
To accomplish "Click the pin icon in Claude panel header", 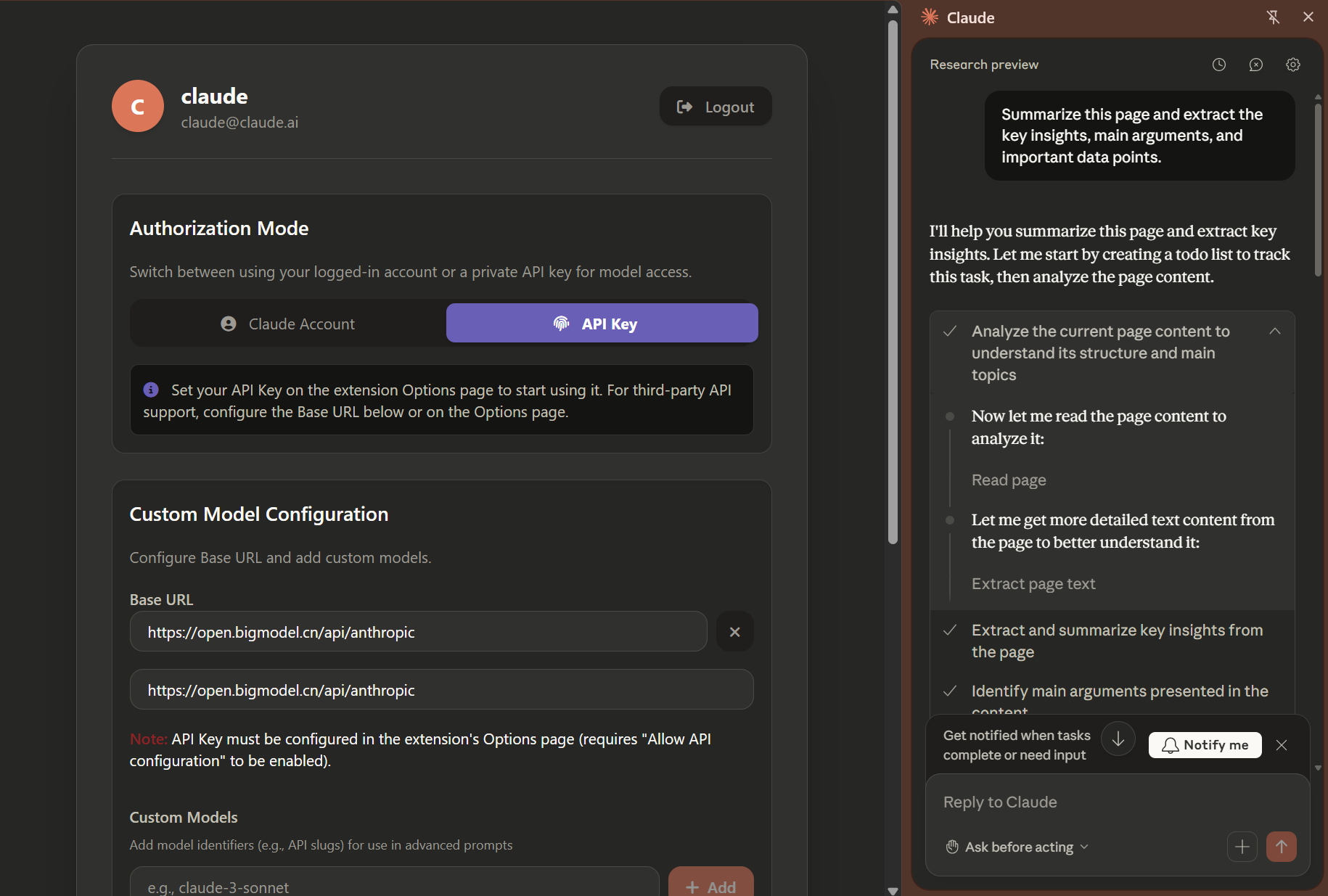I will point(1273,17).
